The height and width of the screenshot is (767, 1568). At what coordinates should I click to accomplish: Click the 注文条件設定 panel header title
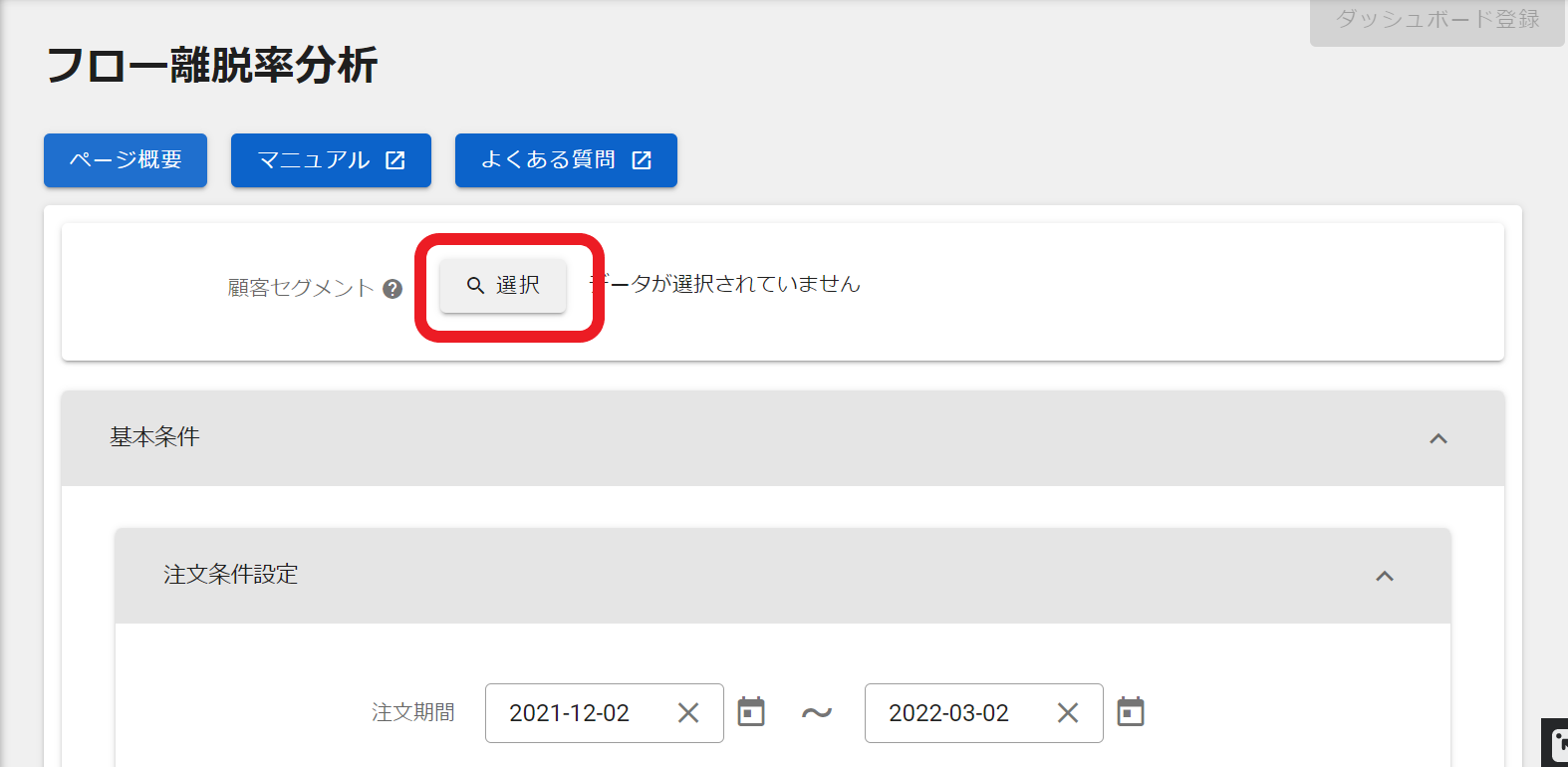[x=231, y=575]
